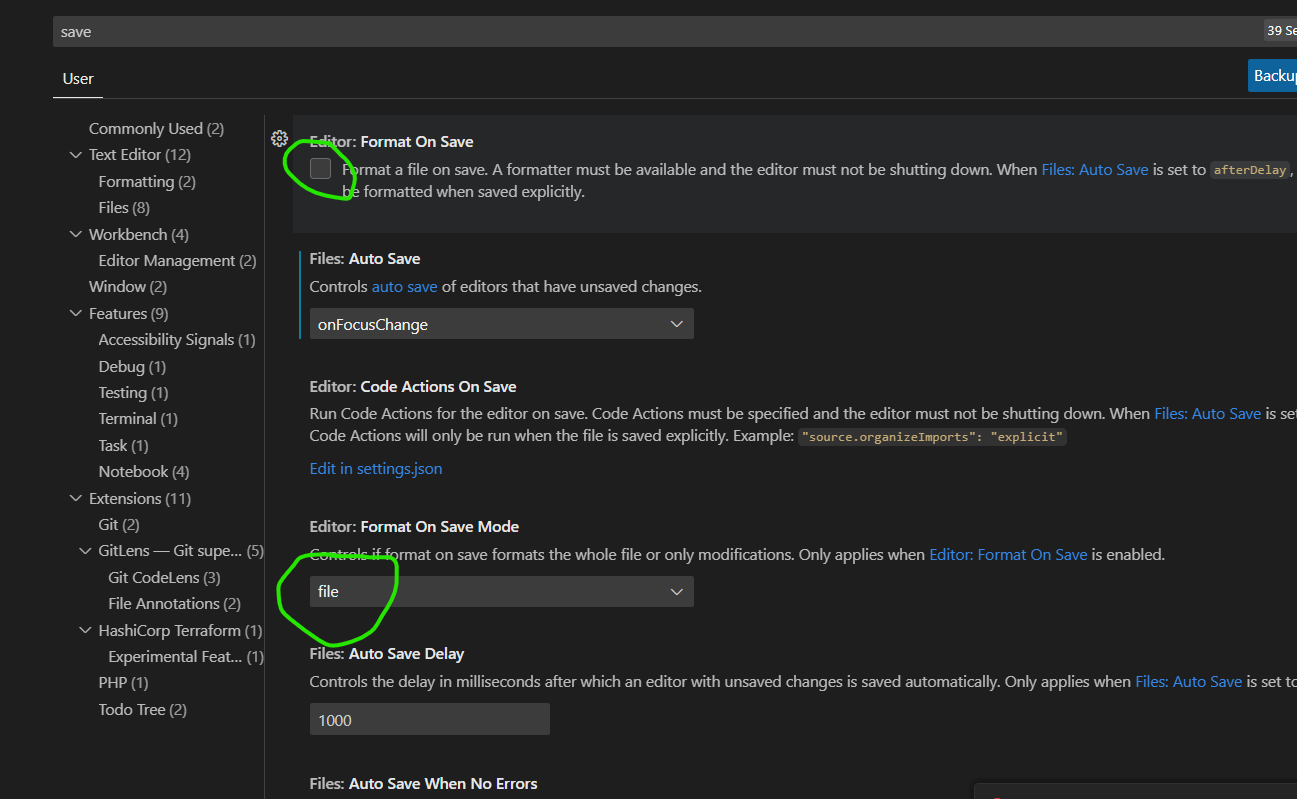Collapse the GitLens tree node
1297x799 pixels.
86,551
